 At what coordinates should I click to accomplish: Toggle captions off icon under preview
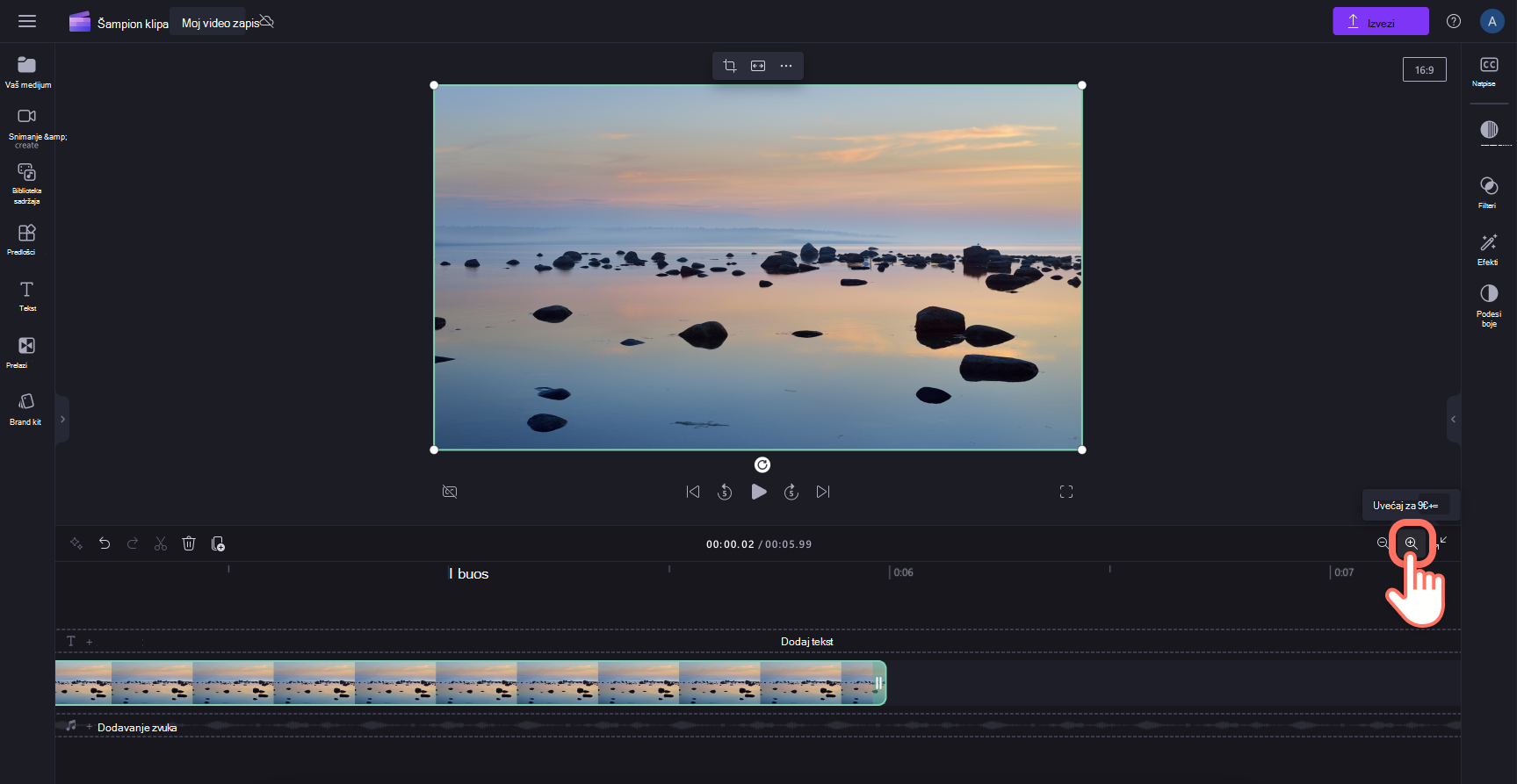[450, 492]
